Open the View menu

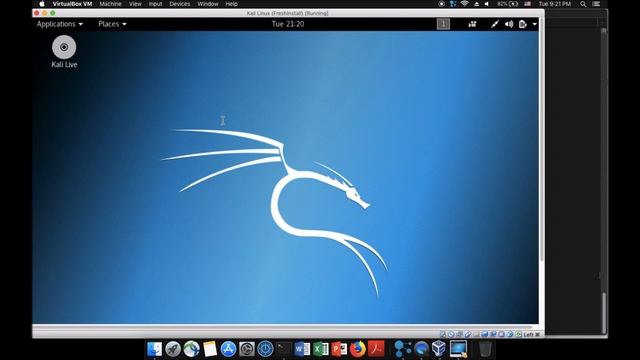click(135, 4)
